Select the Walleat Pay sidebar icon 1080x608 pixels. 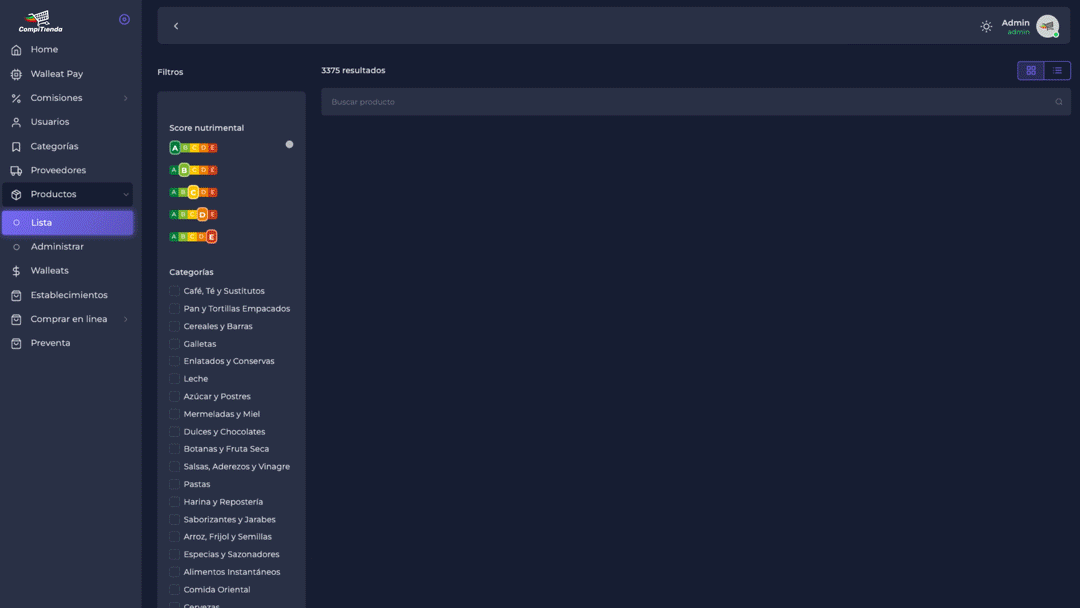pyautogui.click(x=14, y=73)
